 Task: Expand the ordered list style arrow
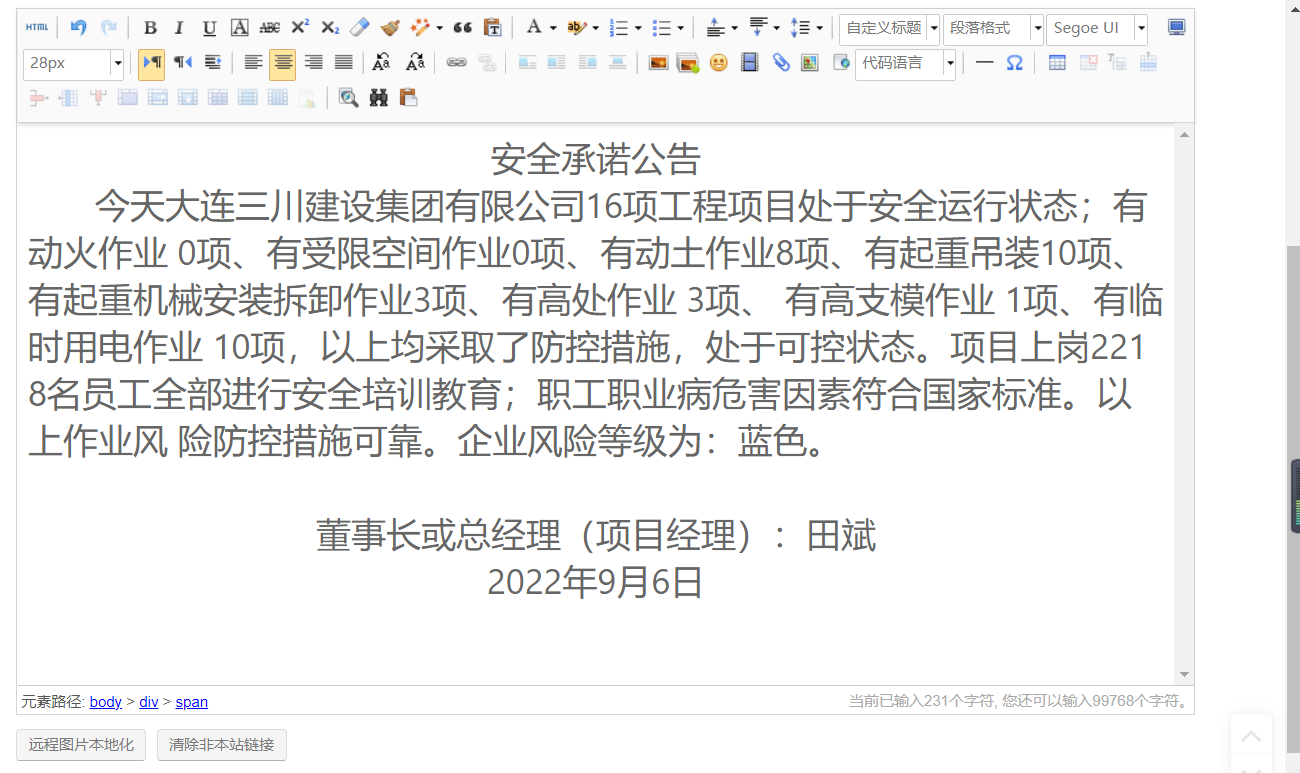click(638, 28)
